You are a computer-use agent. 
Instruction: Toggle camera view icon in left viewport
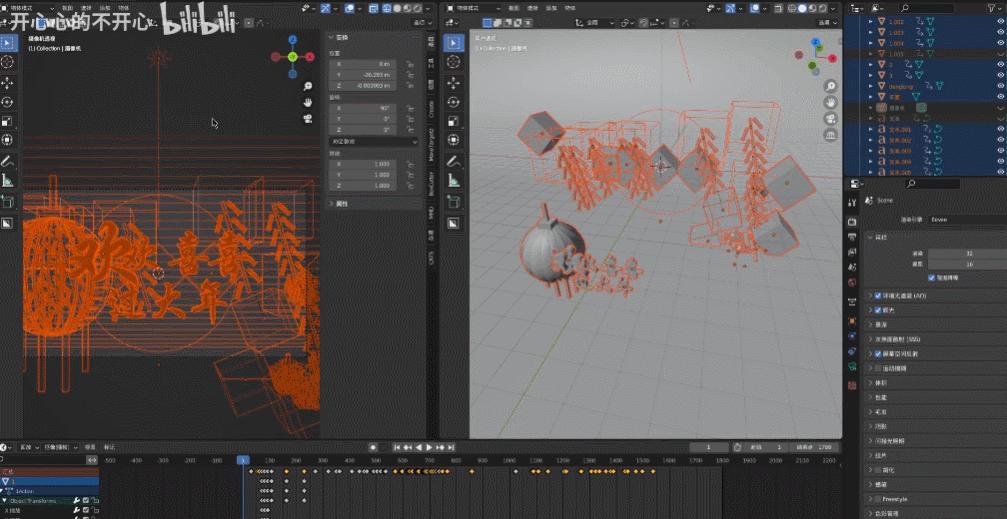point(308,118)
